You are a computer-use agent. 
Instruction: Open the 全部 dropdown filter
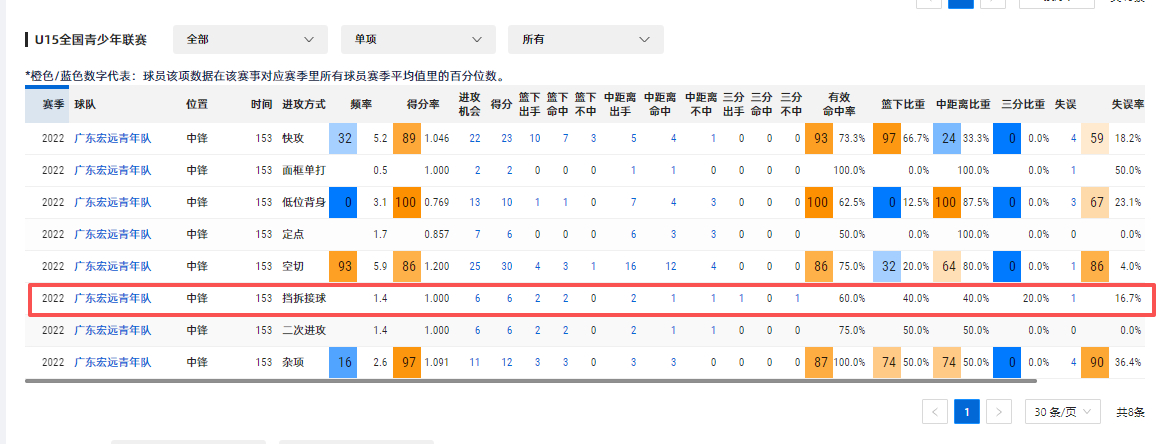click(x=250, y=39)
